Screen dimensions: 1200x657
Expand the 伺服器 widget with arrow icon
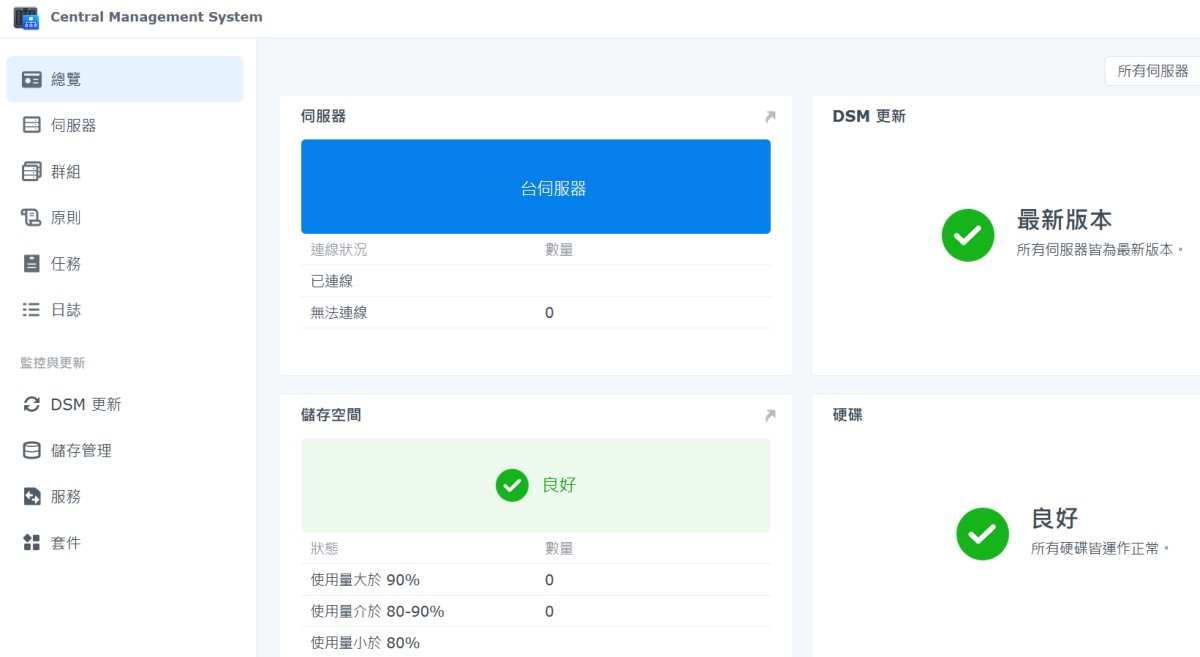(x=770, y=117)
